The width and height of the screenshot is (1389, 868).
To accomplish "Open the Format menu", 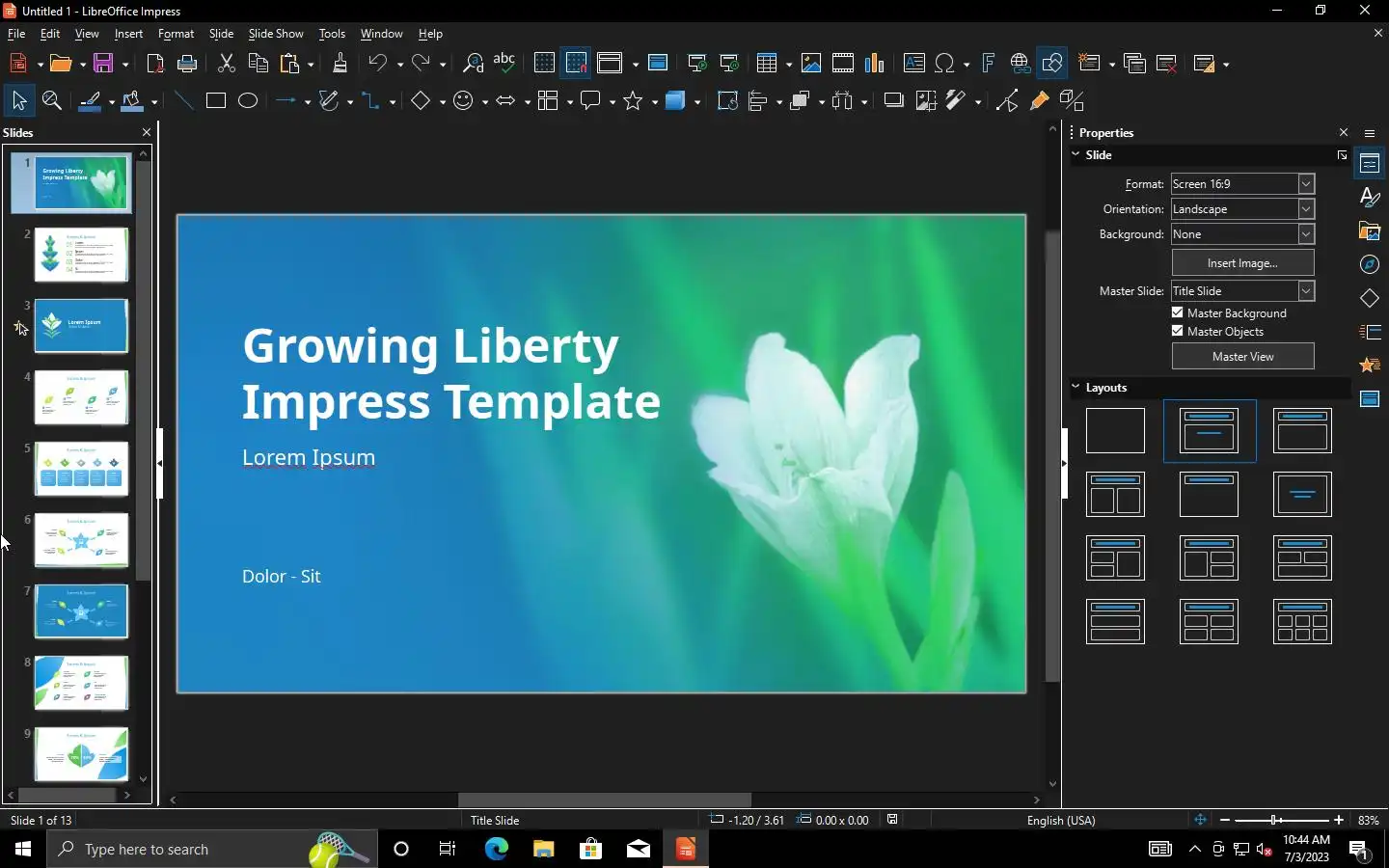I will click(x=177, y=34).
